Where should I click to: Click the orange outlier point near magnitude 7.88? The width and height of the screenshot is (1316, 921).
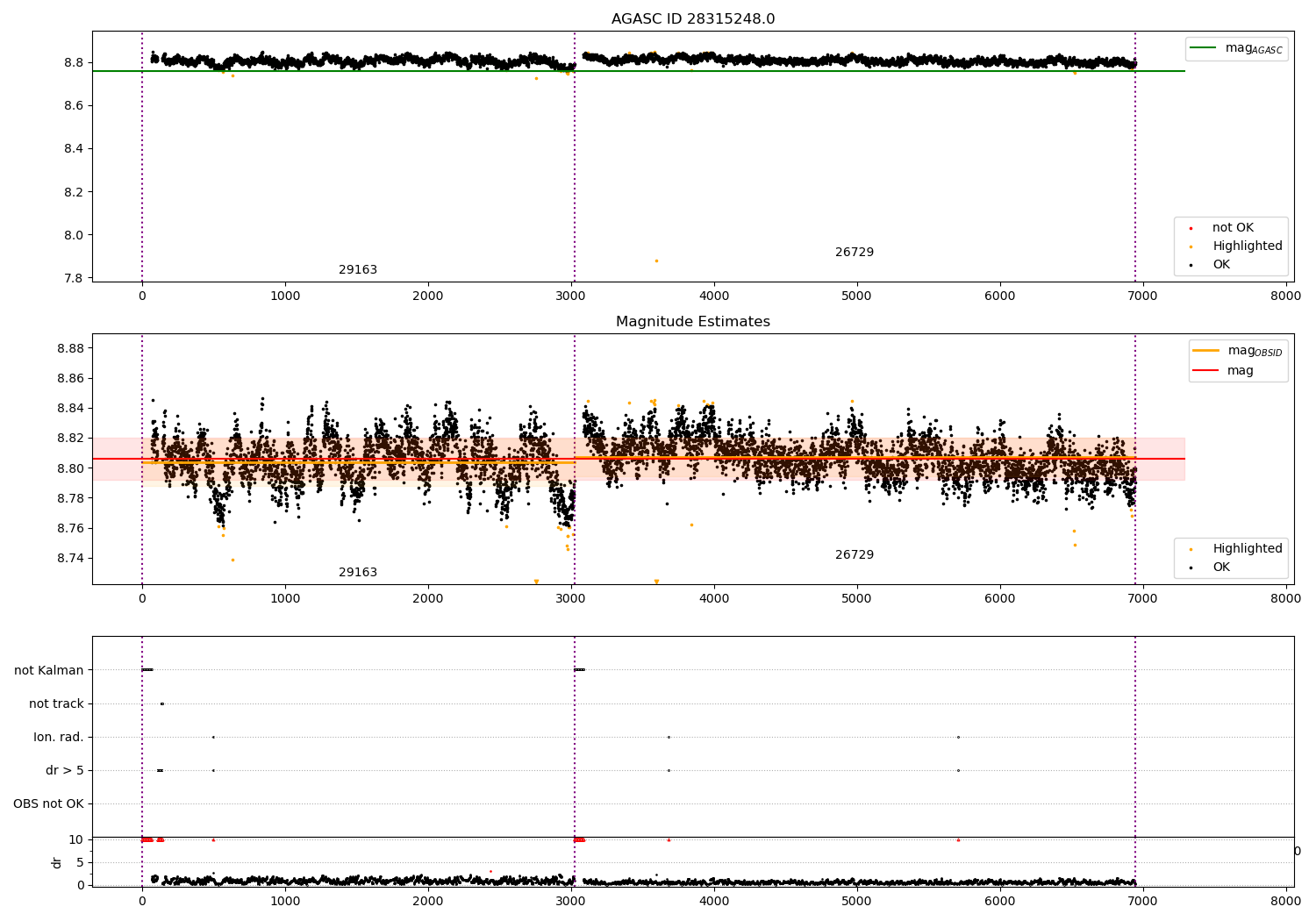tap(656, 261)
